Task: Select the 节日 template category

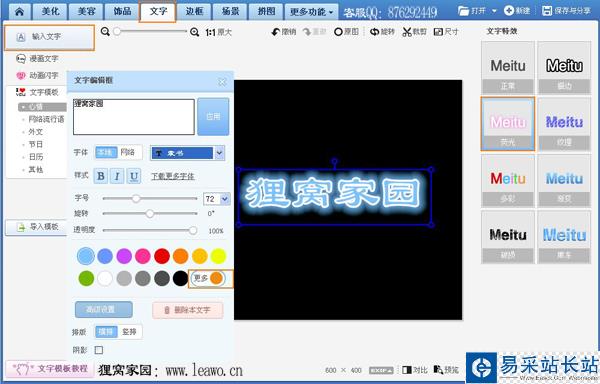Action: (x=36, y=145)
